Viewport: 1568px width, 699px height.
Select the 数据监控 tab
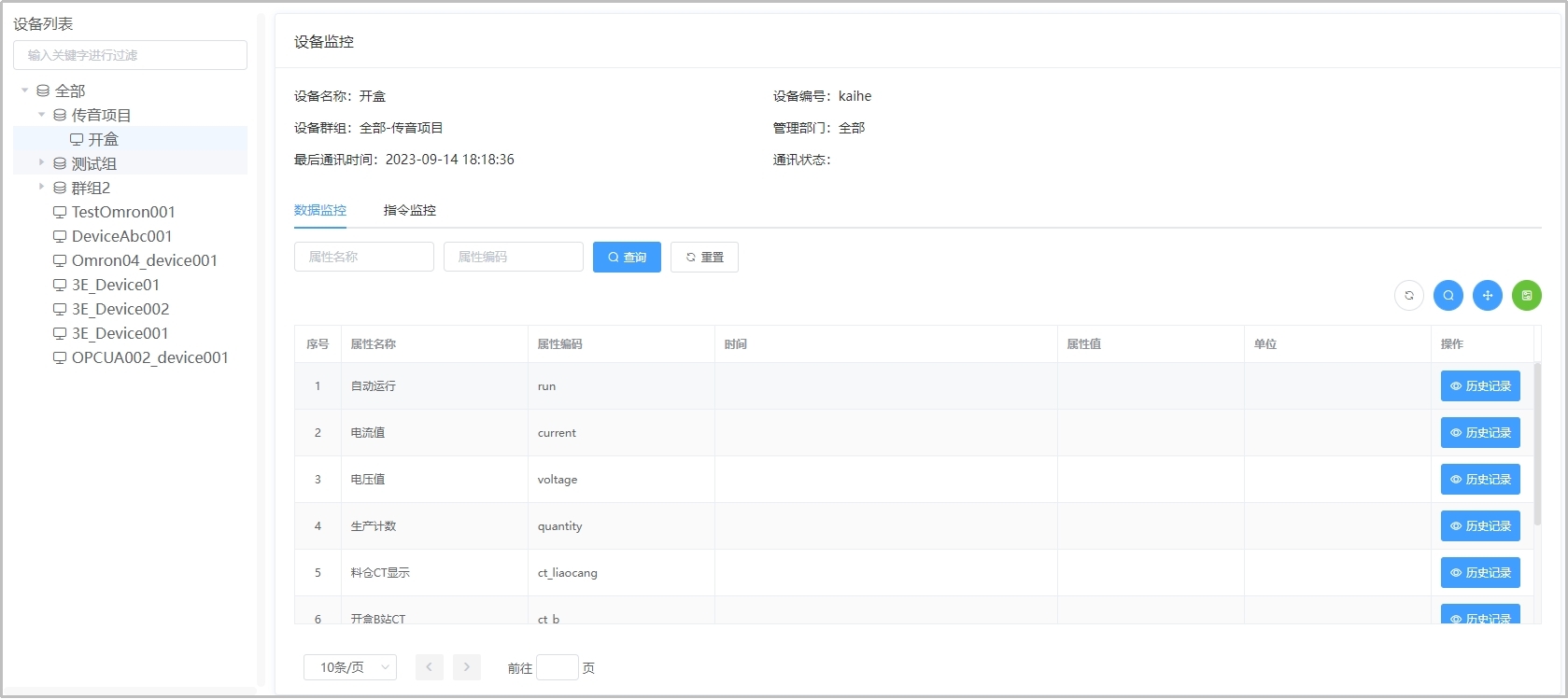point(319,210)
